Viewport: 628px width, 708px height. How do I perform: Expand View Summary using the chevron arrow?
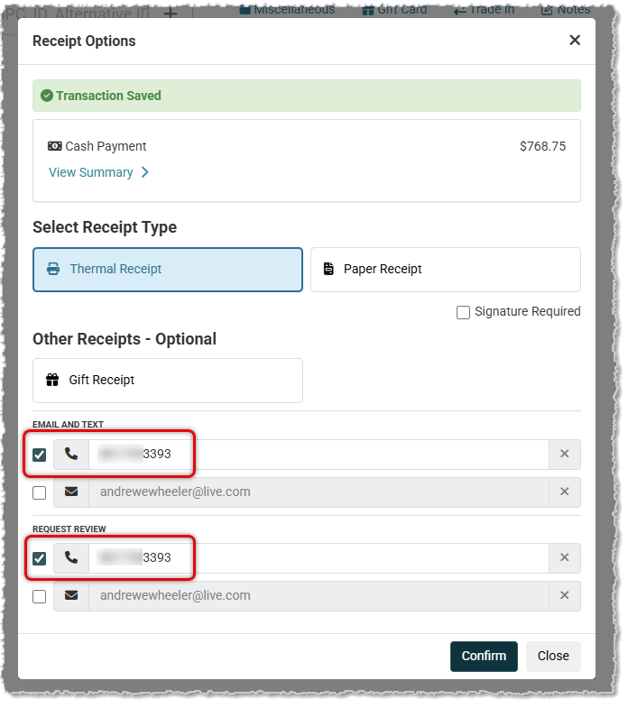coord(145,172)
